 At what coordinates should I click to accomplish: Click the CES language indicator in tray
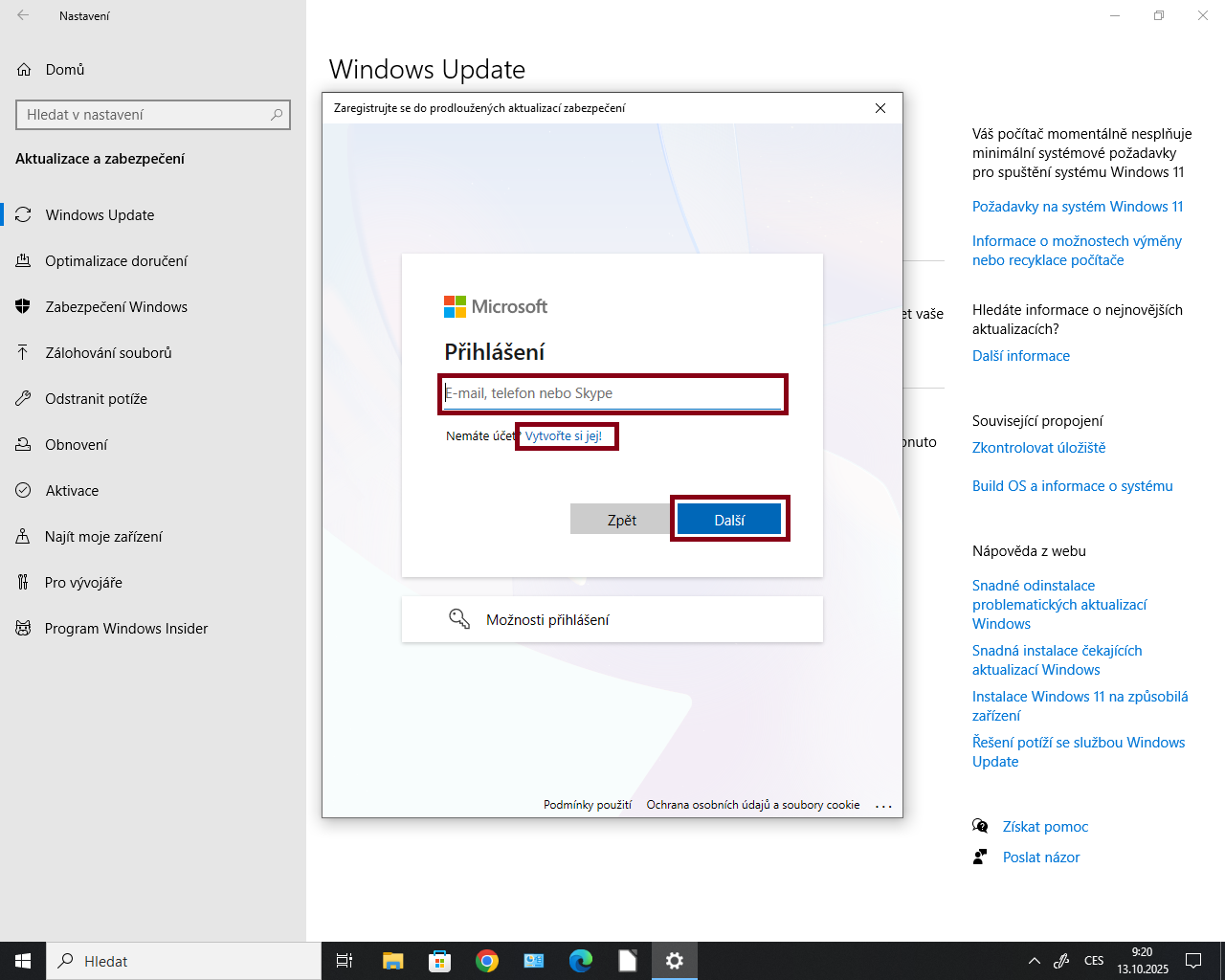point(1094,961)
